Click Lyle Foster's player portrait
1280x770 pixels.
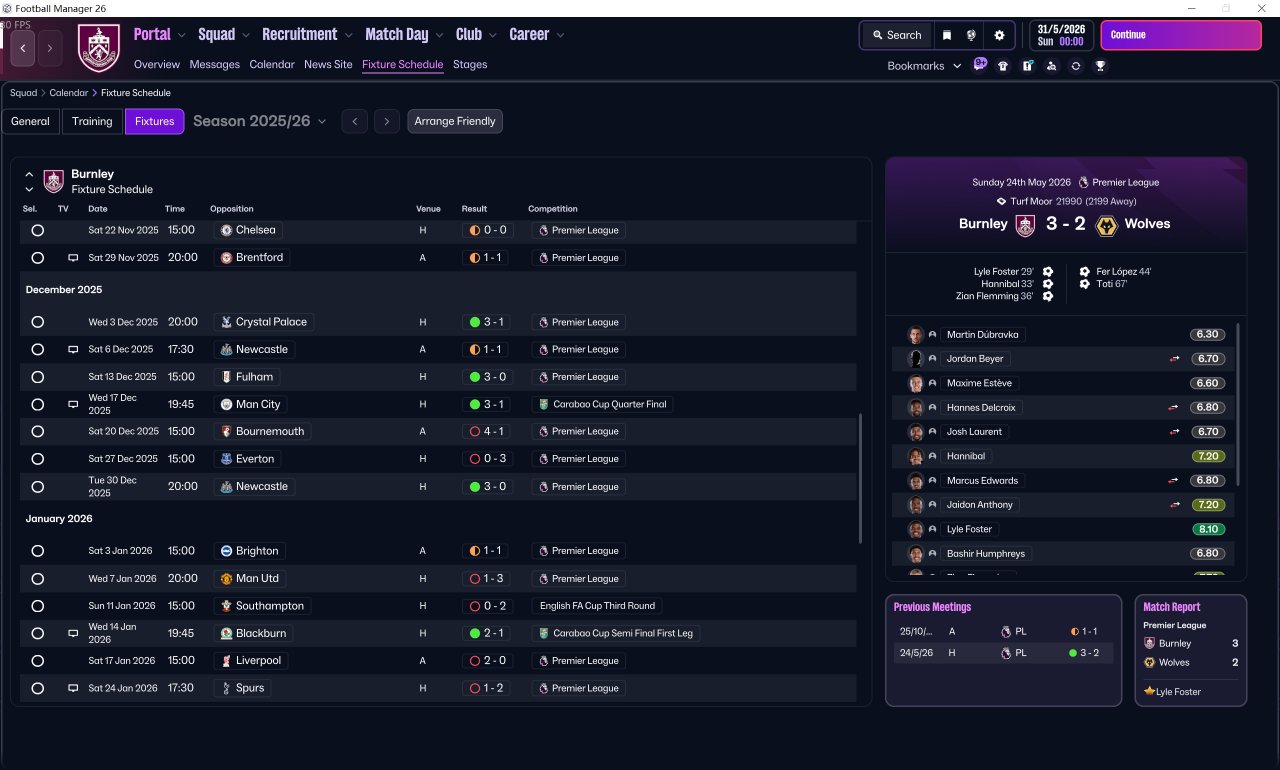point(915,529)
